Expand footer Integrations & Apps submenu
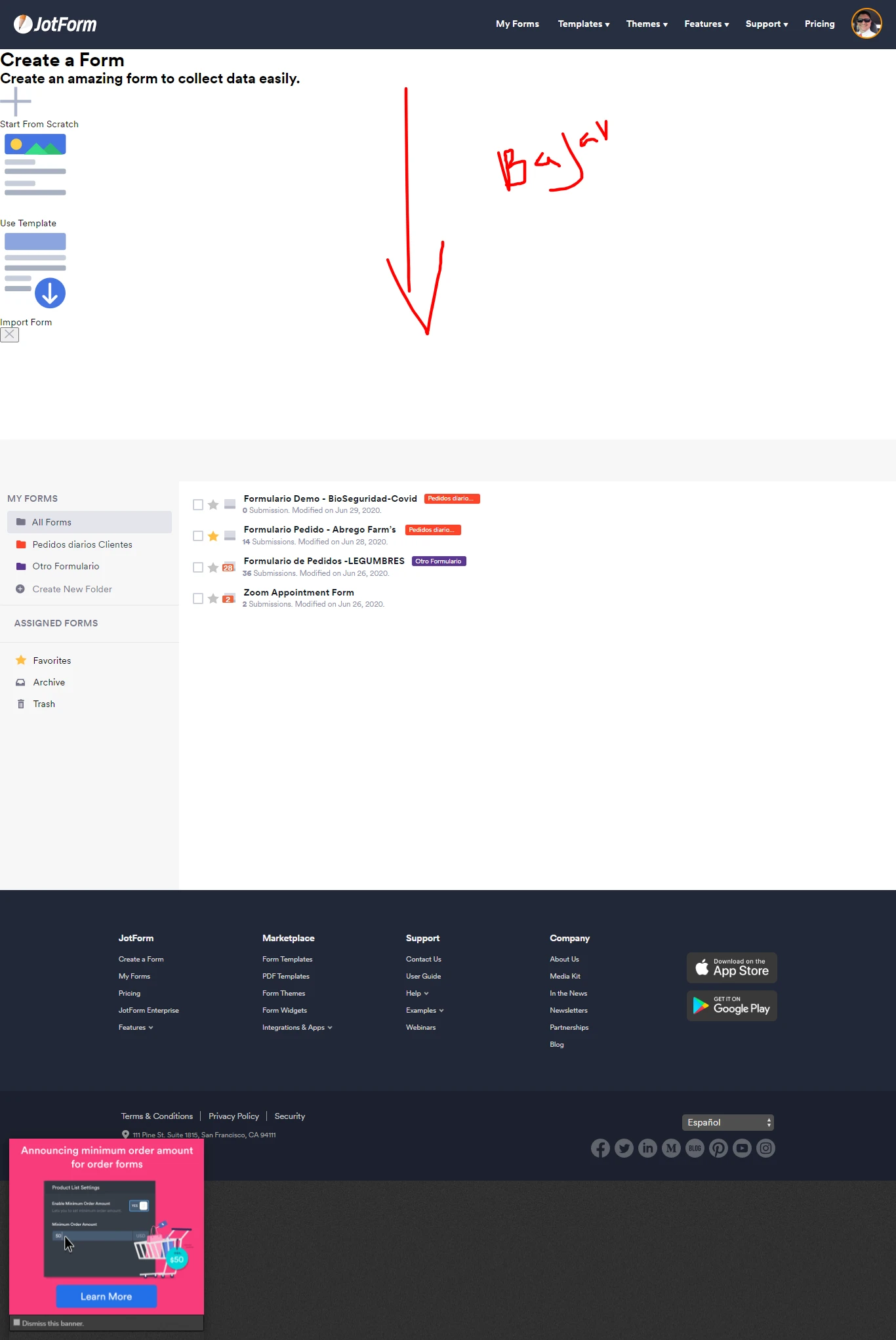The height and width of the screenshot is (1340, 896). [x=297, y=1027]
